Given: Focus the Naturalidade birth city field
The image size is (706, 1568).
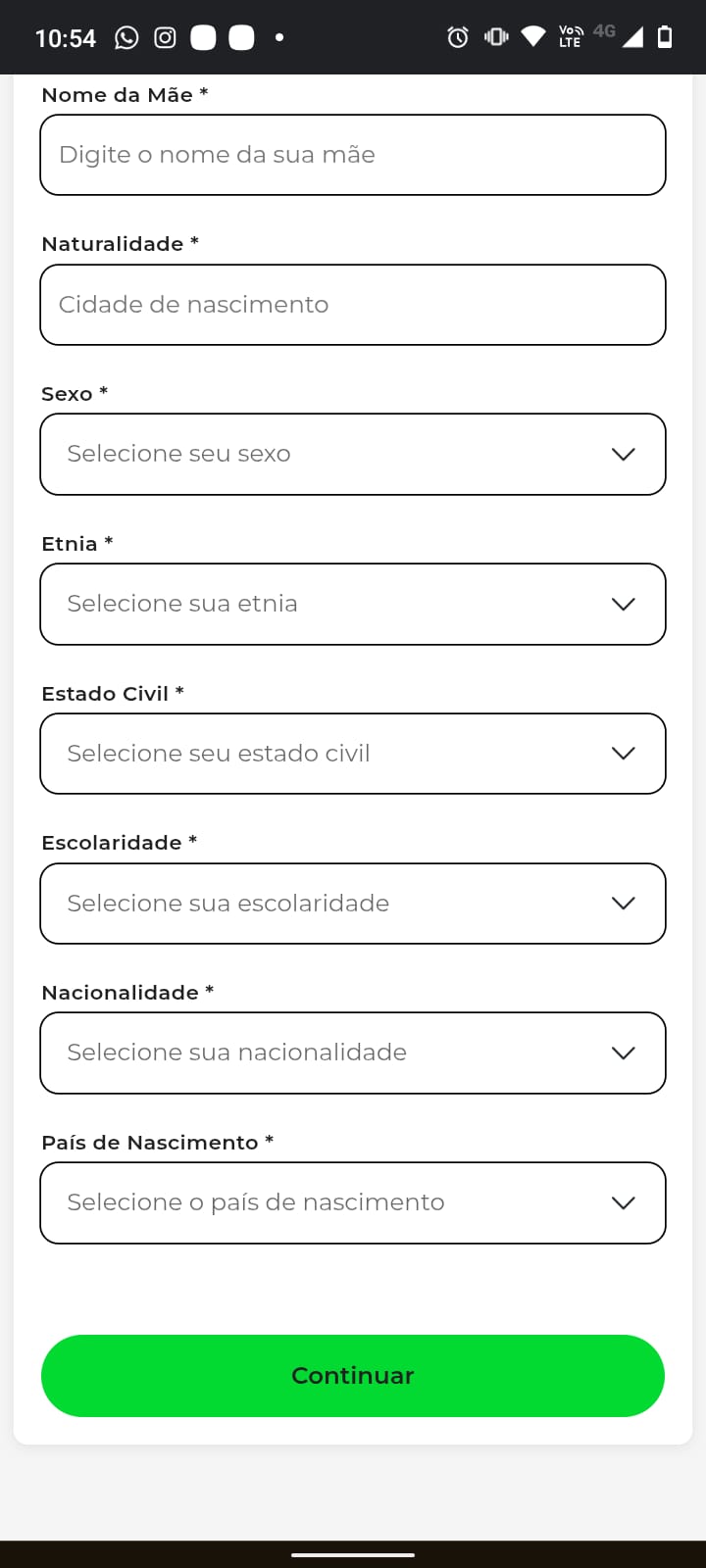Looking at the screenshot, I should pyautogui.click(x=353, y=305).
